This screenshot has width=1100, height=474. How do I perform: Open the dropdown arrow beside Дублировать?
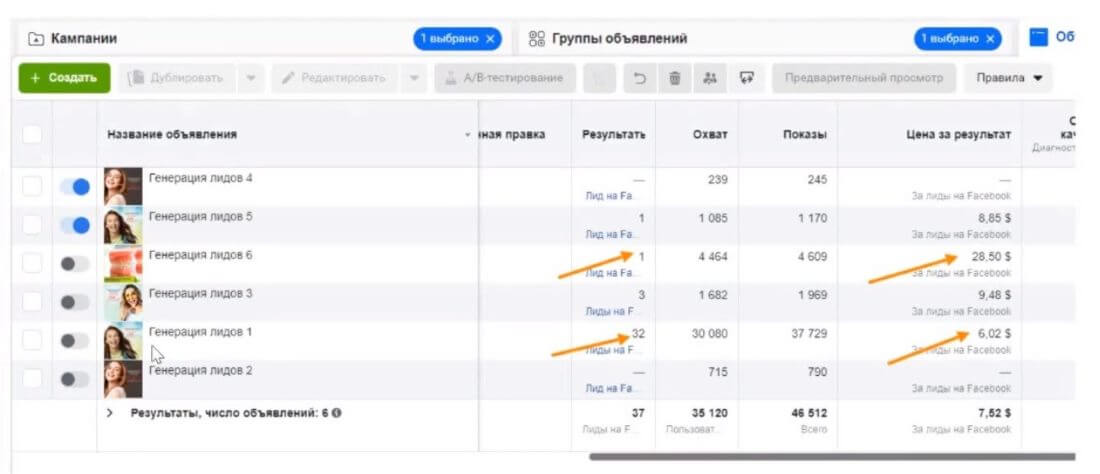click(x=251, y=78)
